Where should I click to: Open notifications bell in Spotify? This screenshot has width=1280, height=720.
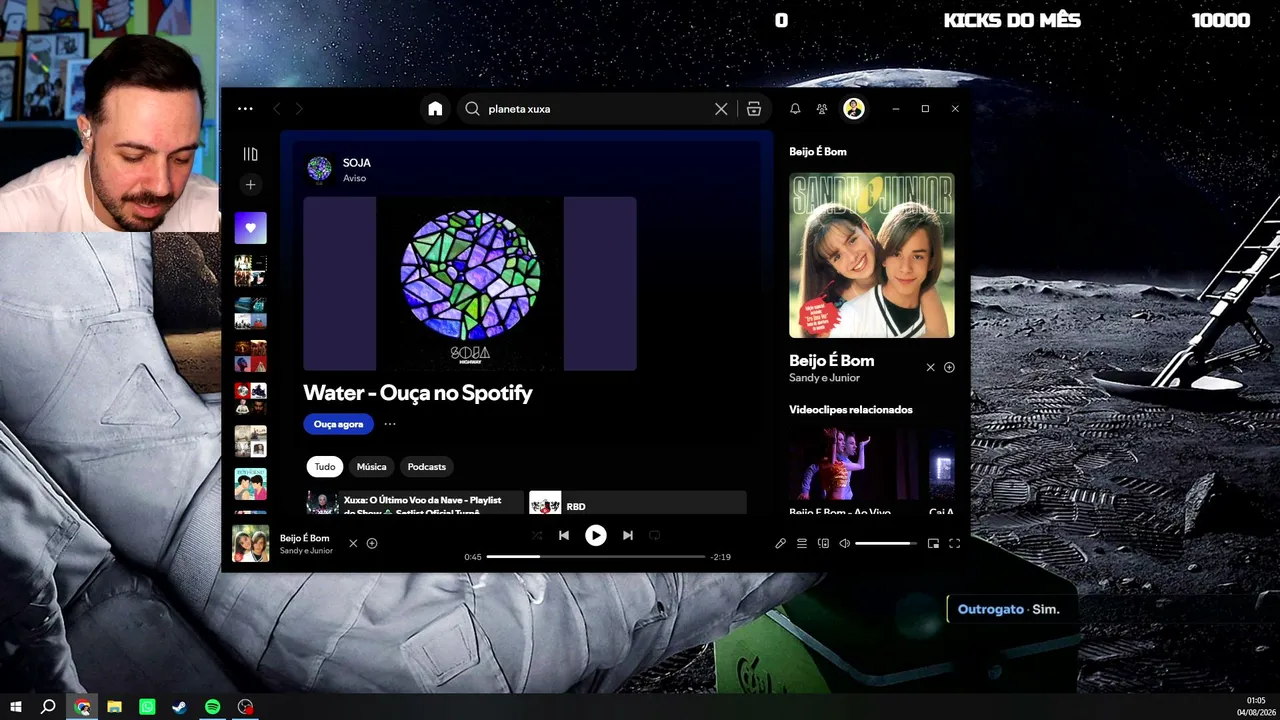795,109
